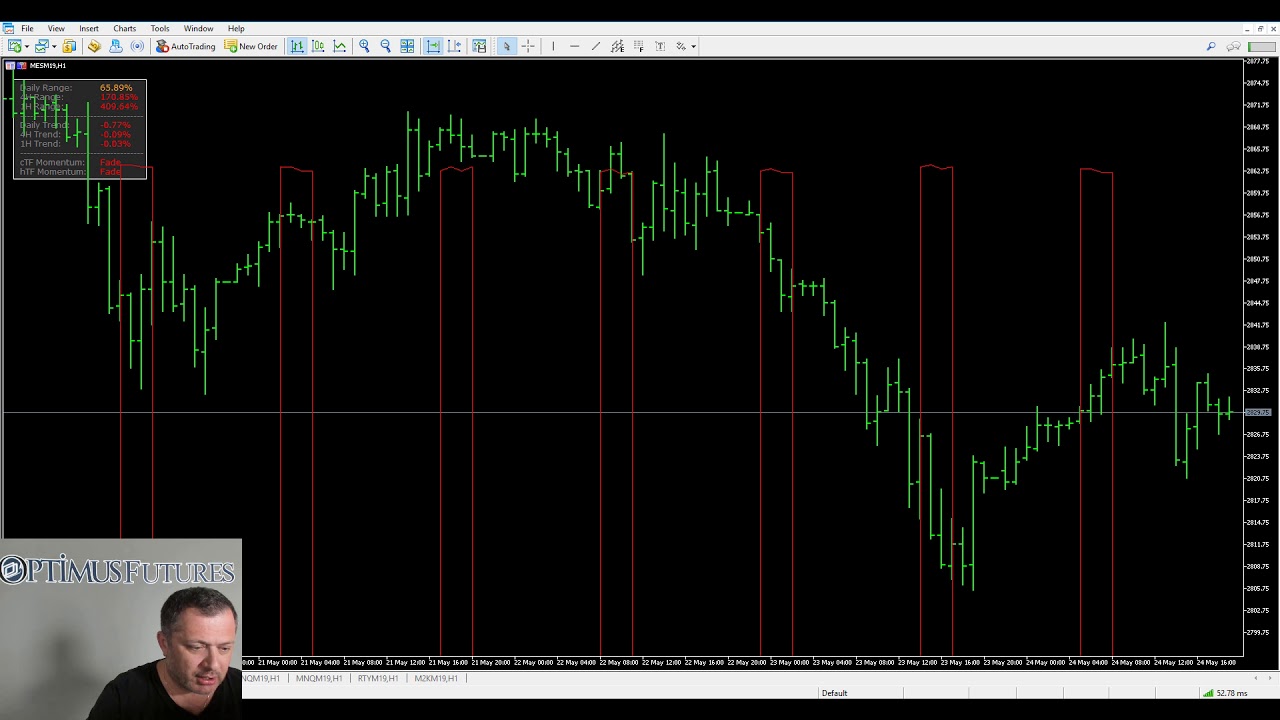Toggle the chart shift
Screen dimensions: 1280x720
454,46
